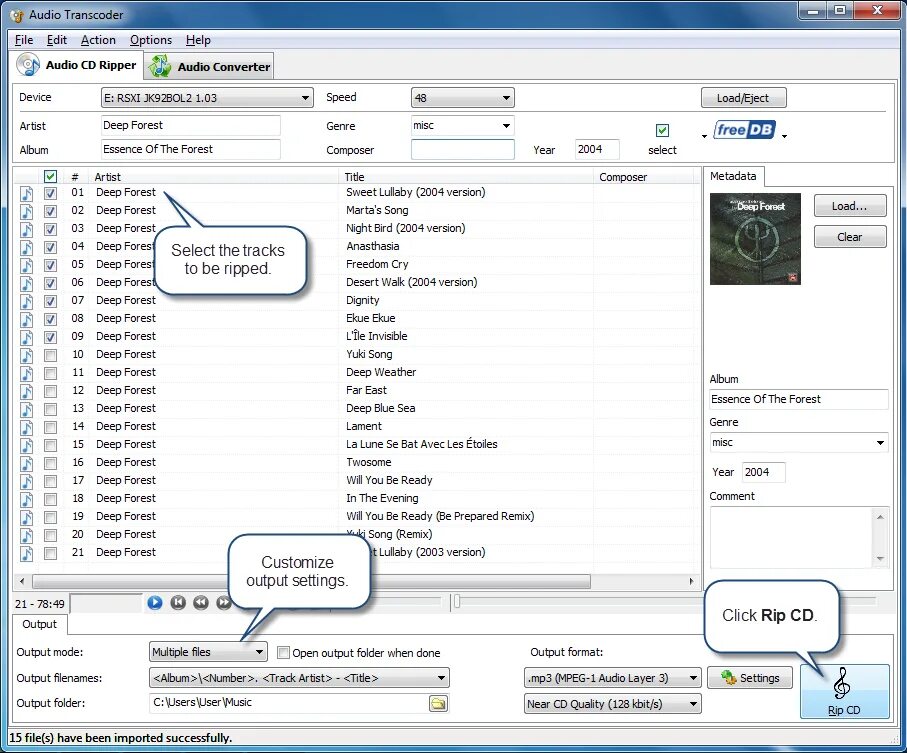The height and width of the screenshot is (753, 907).
Task: Open the Metadata panel Genre dropdown
Action: (x=799, y=442)
